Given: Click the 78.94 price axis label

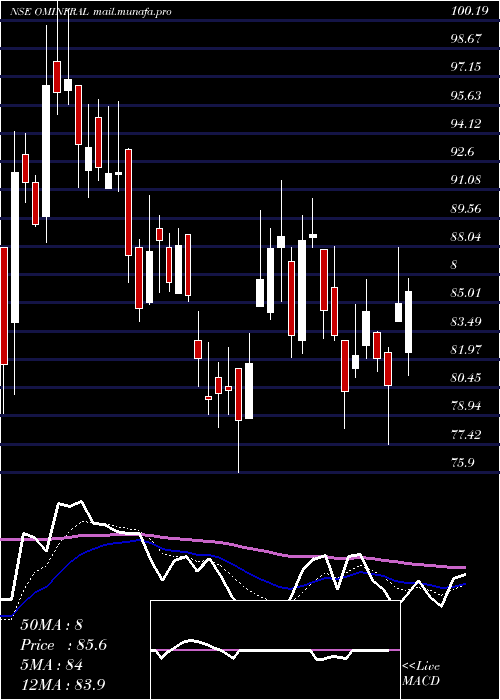Looking at the screenshot, I should (x=467, y=406).
